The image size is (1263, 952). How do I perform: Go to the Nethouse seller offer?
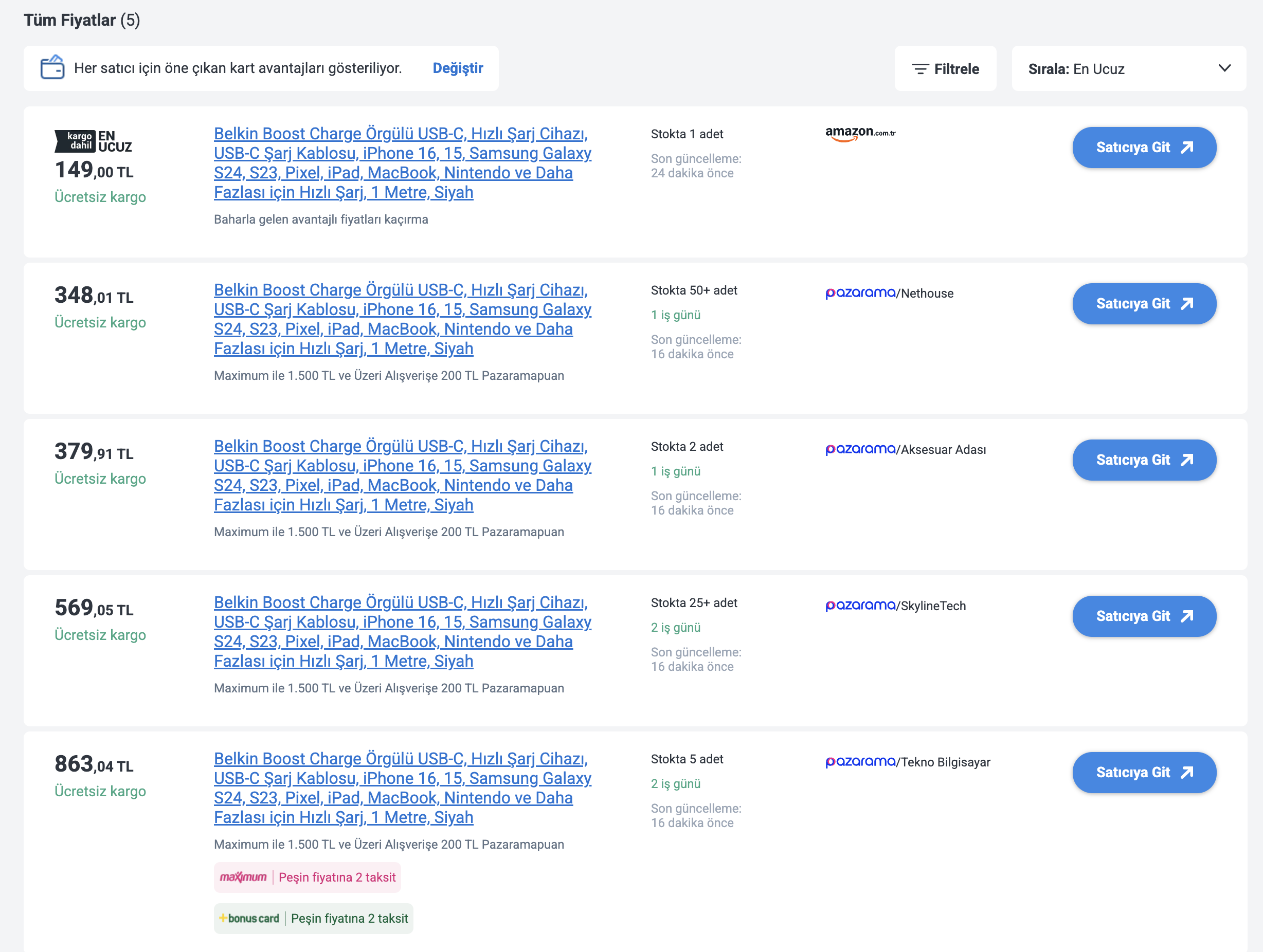click(1144, 304)
